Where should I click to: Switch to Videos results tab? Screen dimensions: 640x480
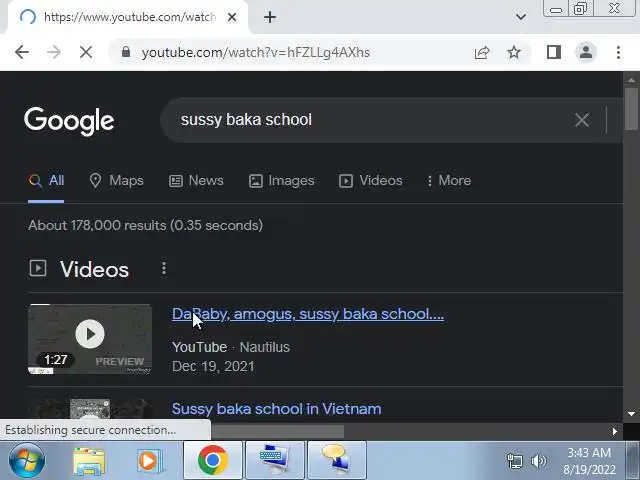371,181
